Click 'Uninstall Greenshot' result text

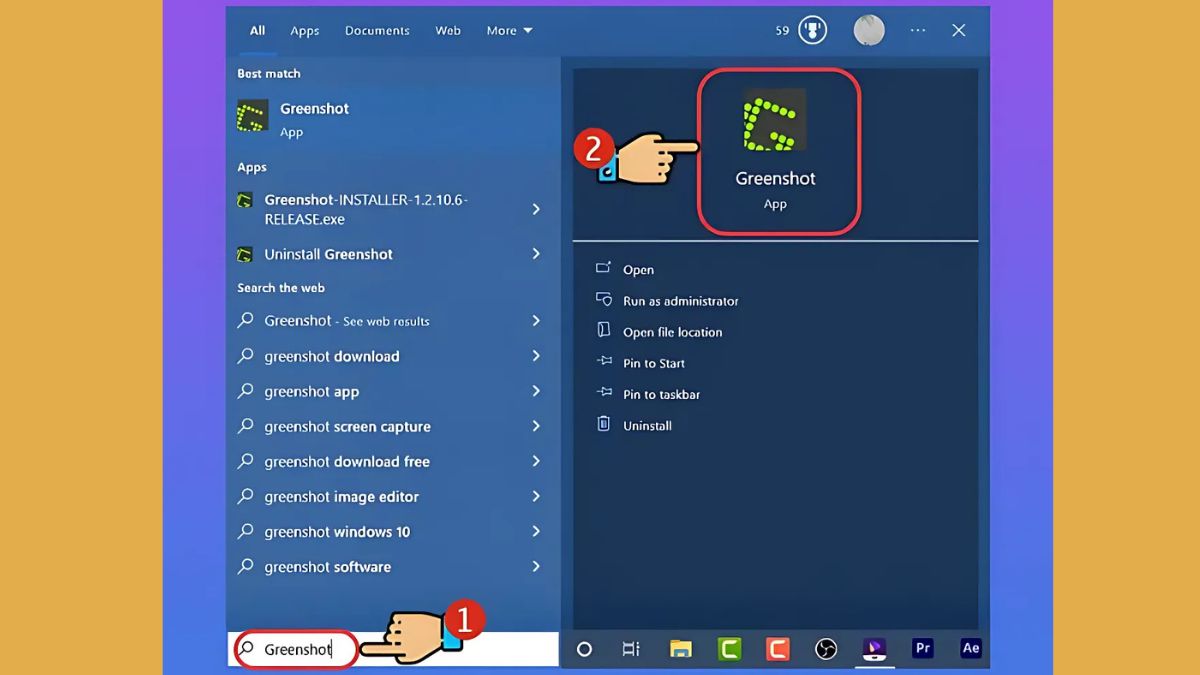tap(328, 254)
